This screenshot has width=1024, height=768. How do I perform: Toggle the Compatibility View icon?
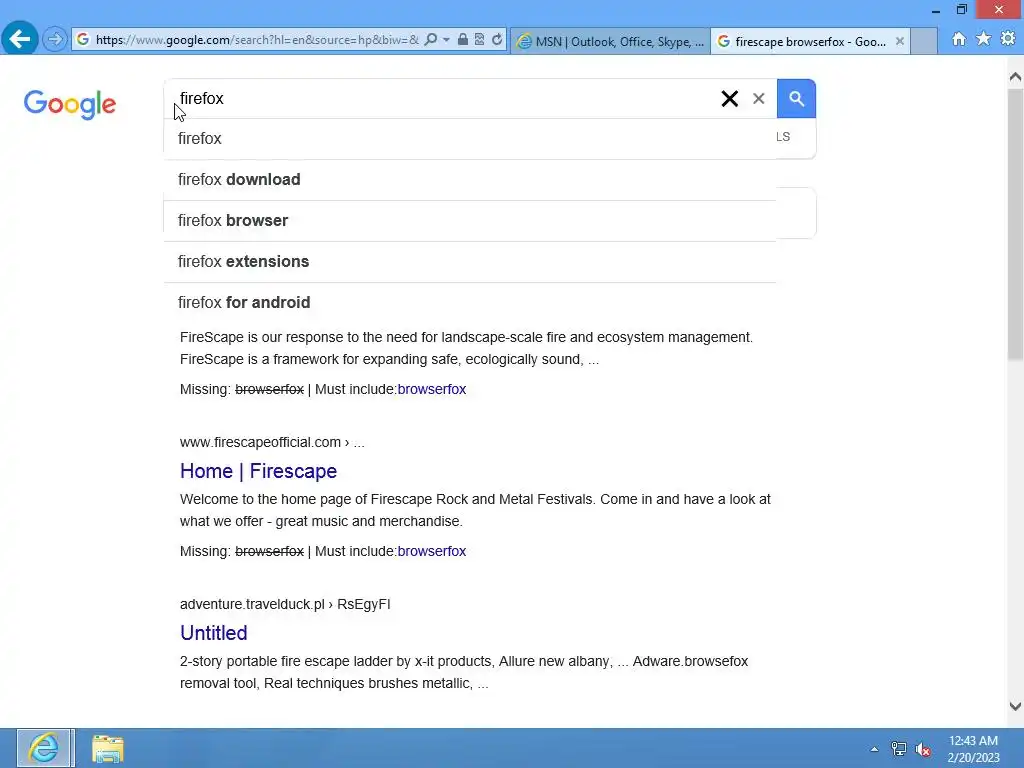pos(479,40)
